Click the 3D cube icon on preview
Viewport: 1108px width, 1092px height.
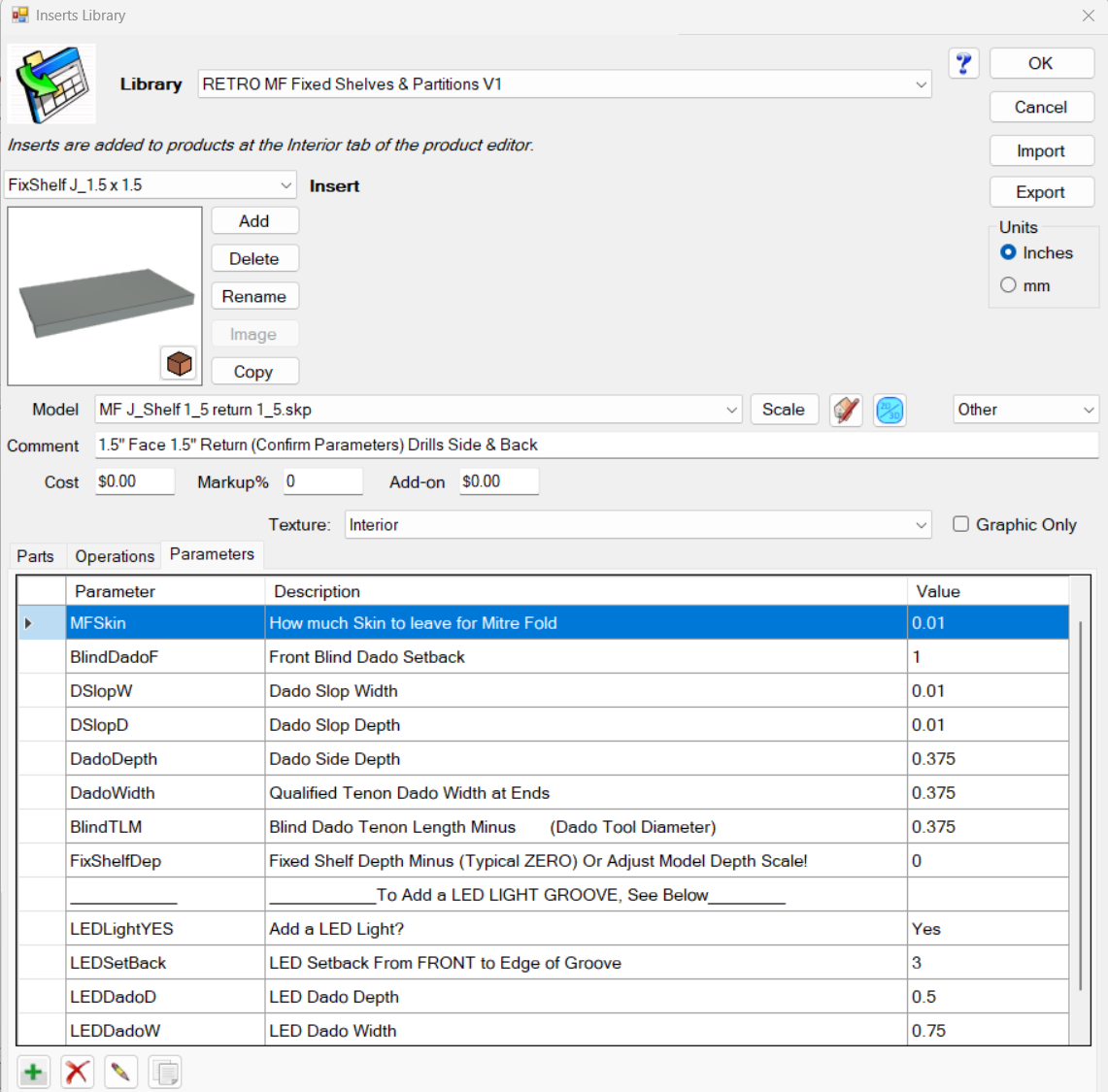tap(179, 363)
